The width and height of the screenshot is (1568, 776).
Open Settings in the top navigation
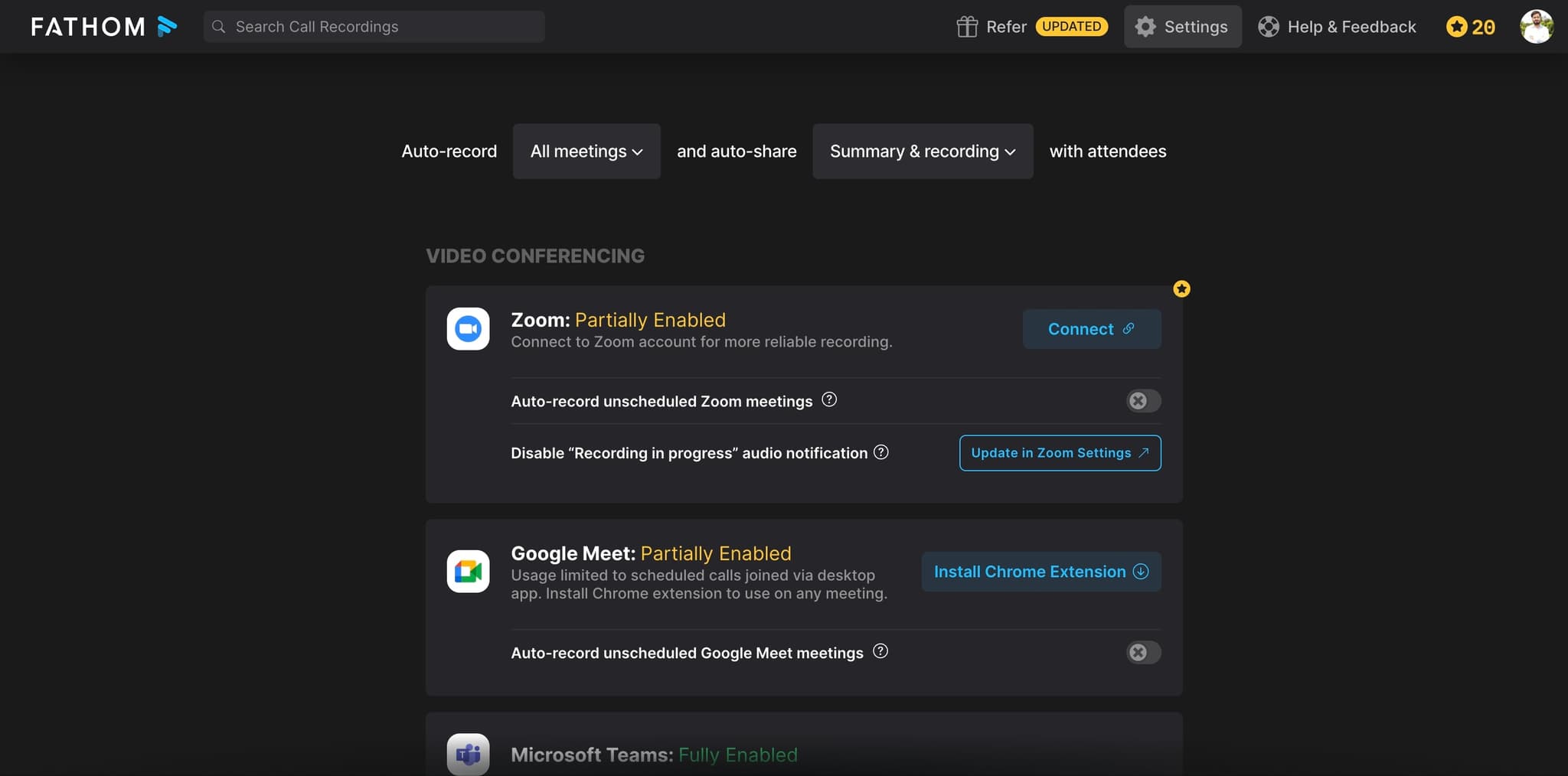coord(1182,27)
